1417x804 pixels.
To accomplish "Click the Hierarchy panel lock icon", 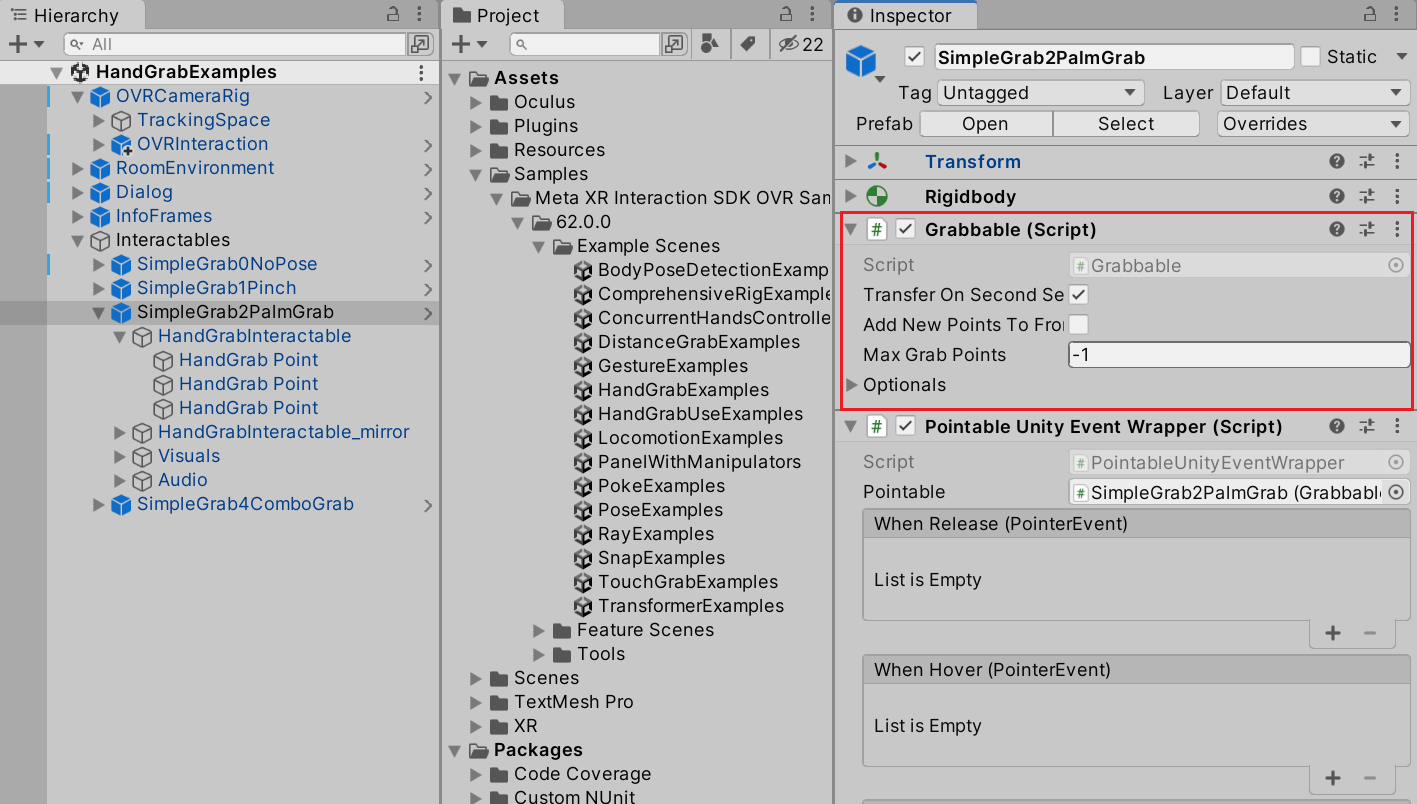I will click(392, 15).
